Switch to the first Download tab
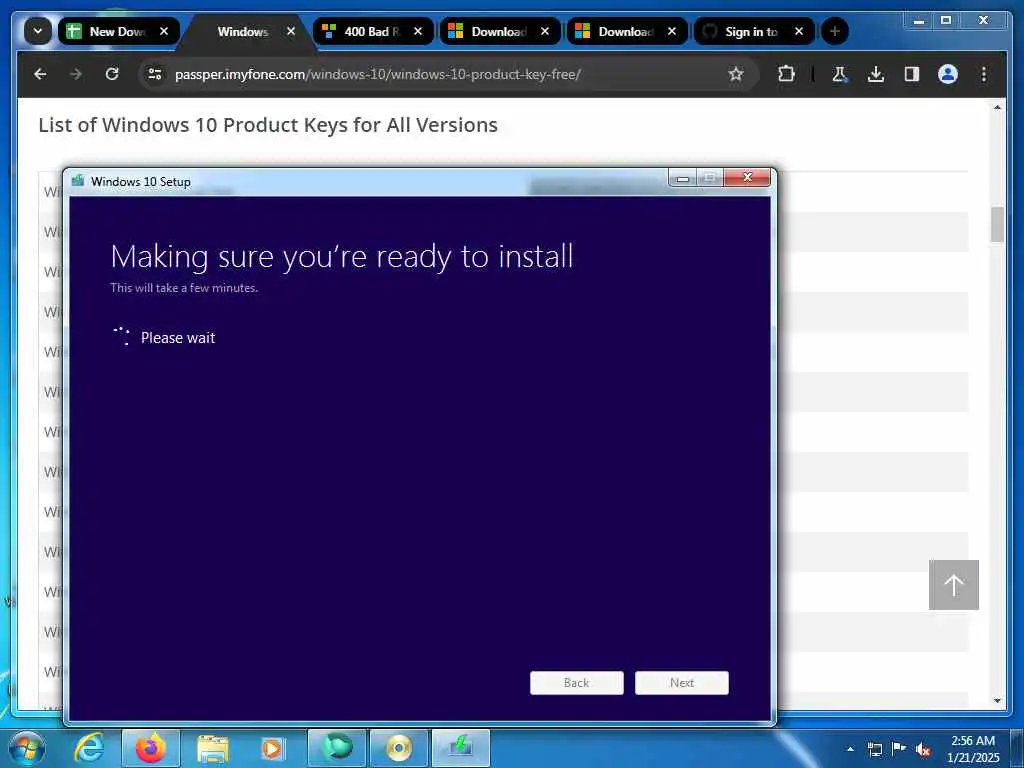1024x768 pixels. [500, 31]
